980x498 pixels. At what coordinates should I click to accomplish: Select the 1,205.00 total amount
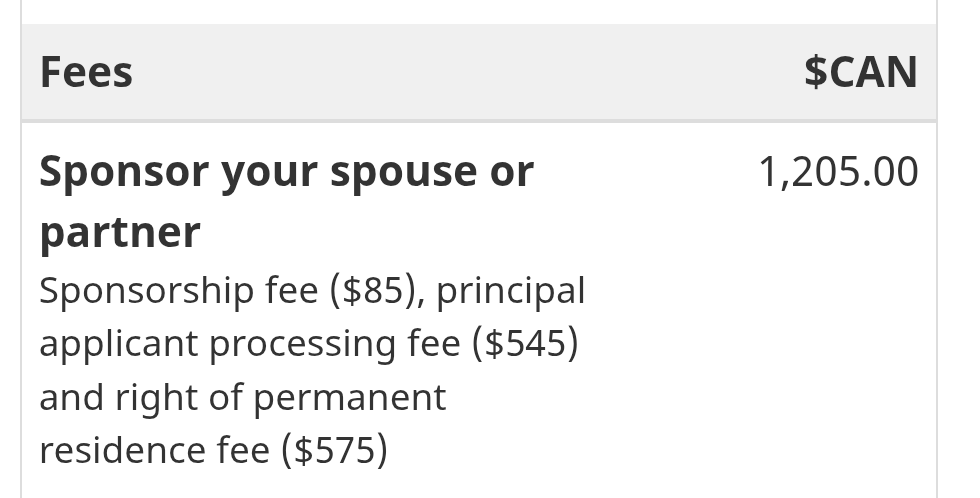point(838,172)
